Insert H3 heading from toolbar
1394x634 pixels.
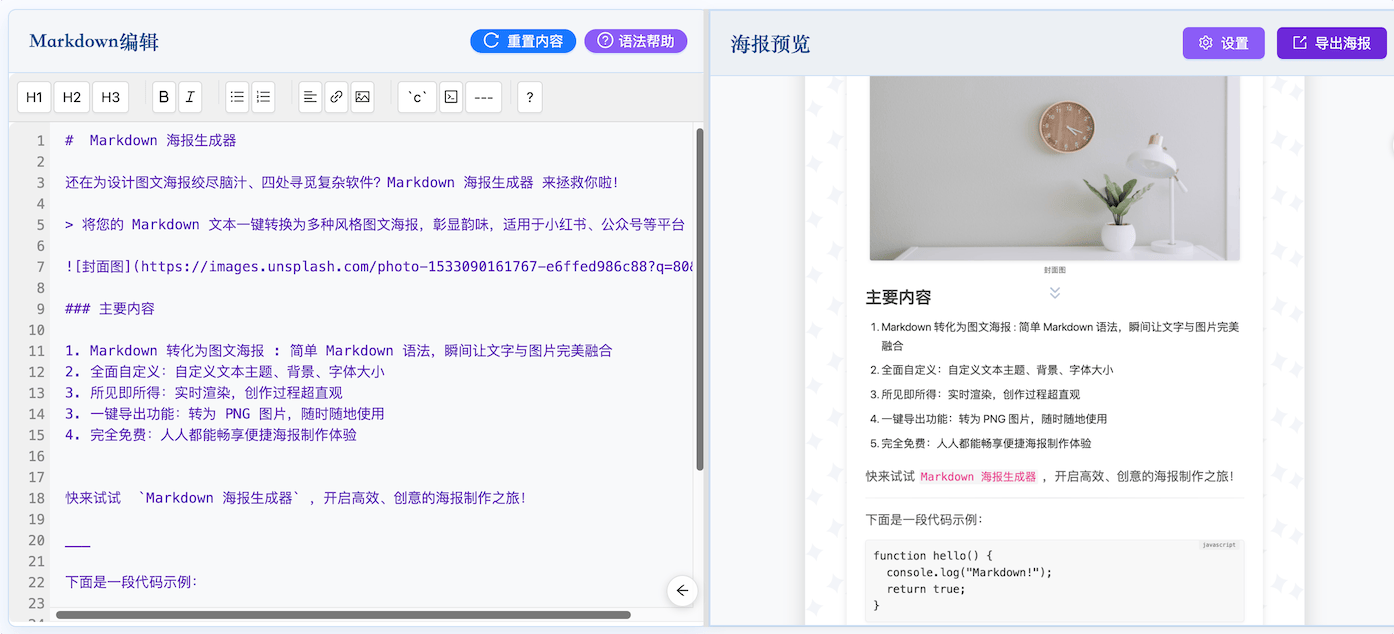pyautogui.click(x=110, y=97)
